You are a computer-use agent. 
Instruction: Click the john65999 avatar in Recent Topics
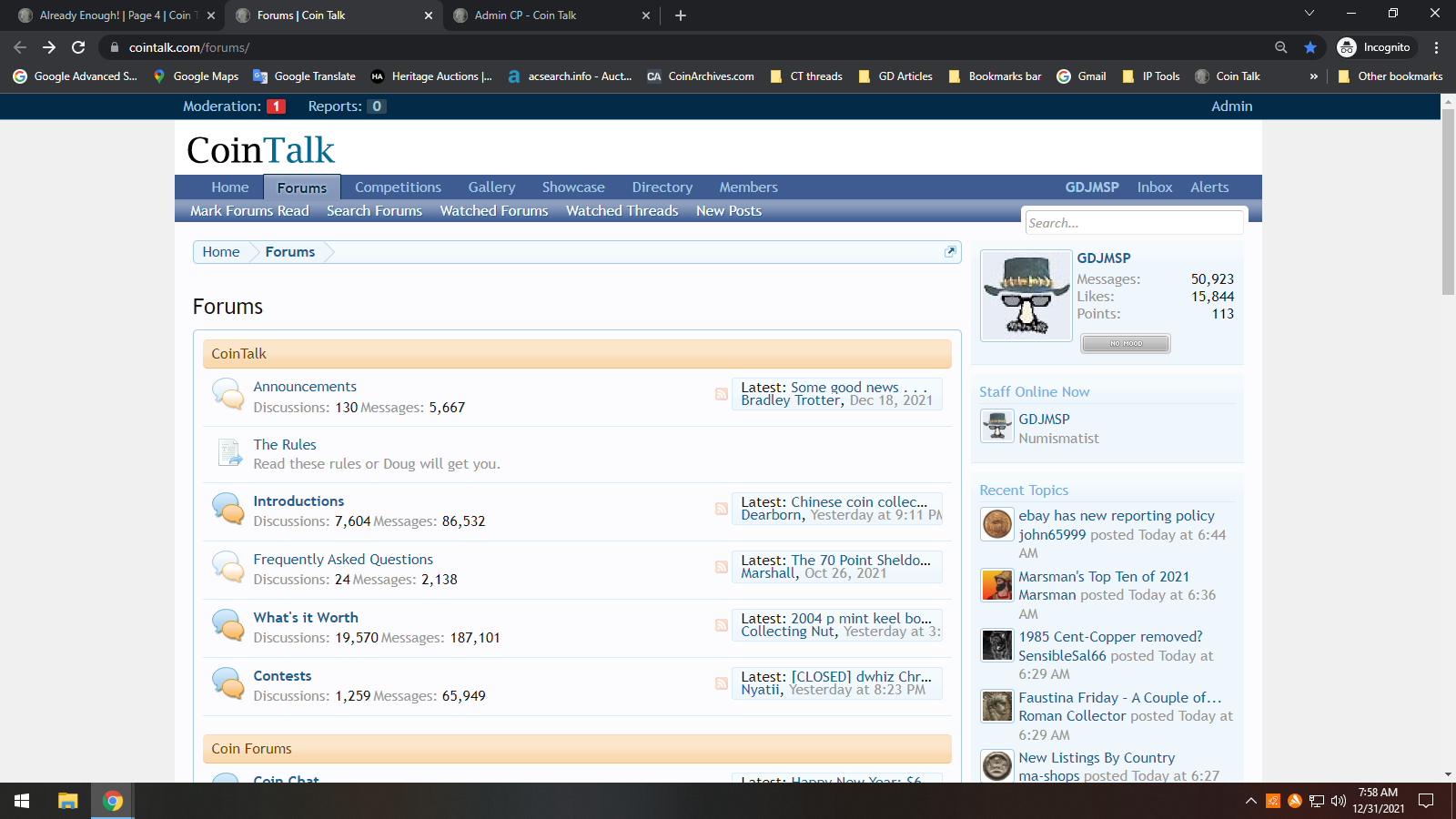coord(997,524)
